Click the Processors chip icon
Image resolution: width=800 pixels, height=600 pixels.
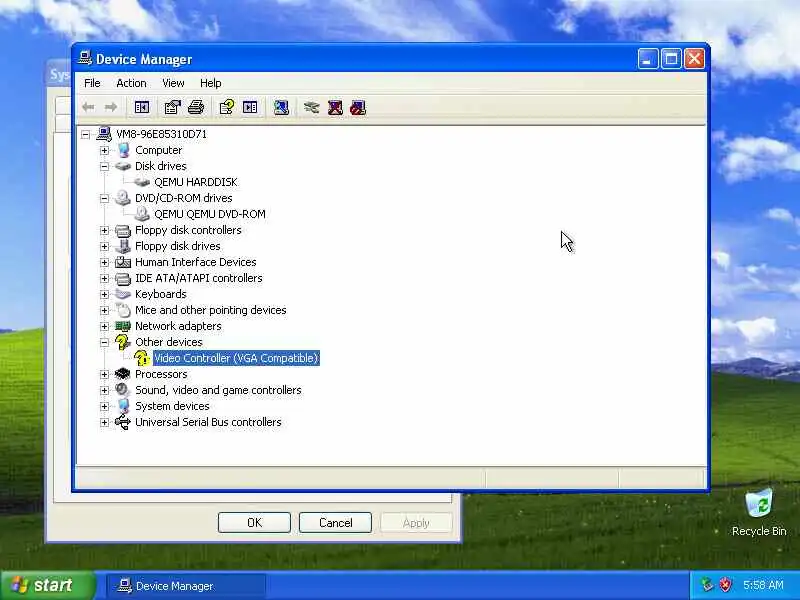click(x=123, y=374)
